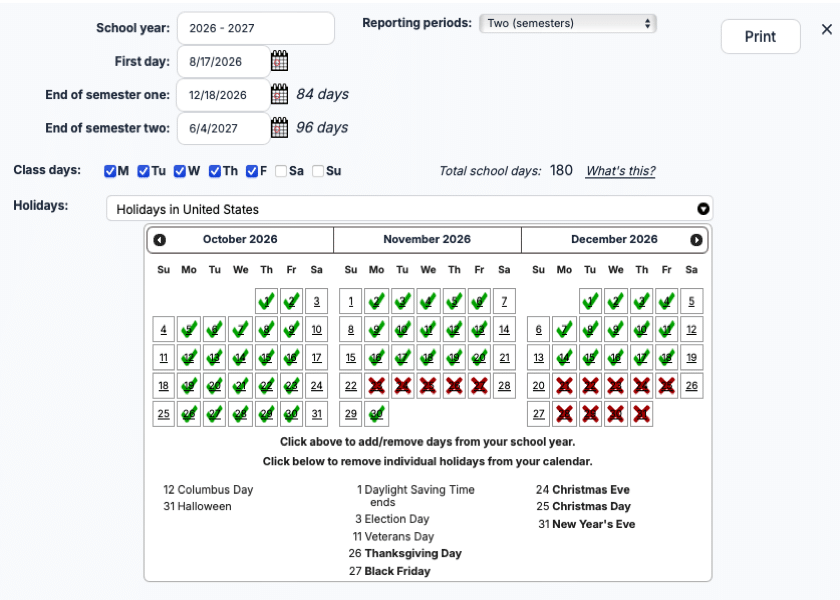840x600 pixels.
Task: Click the Print button
Action: [x=761, y=36]
